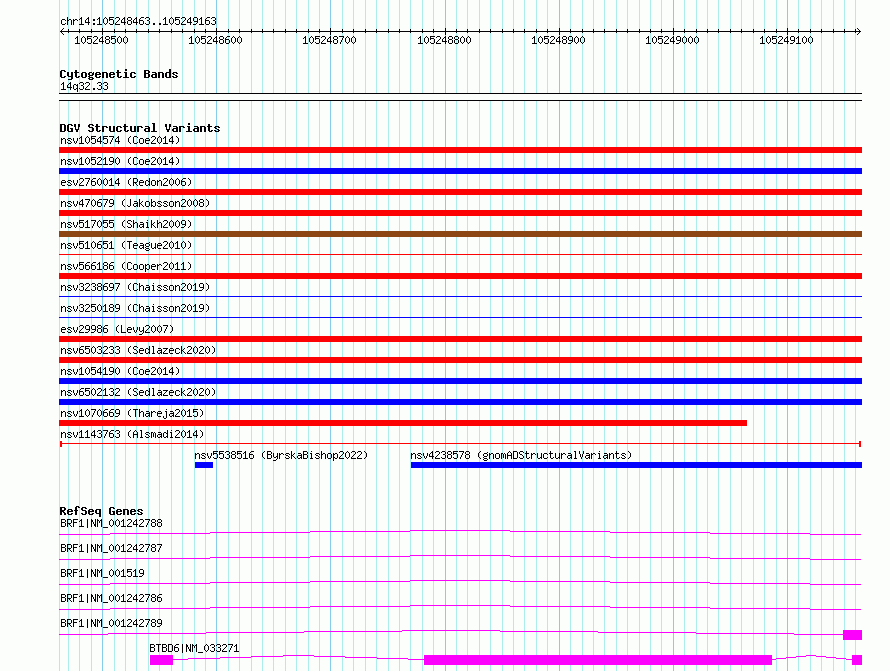The image size is (890, 671).
Task: Click the brown nsv517055 (Shaikh2009) bar
Action: [x=460, y=234]
